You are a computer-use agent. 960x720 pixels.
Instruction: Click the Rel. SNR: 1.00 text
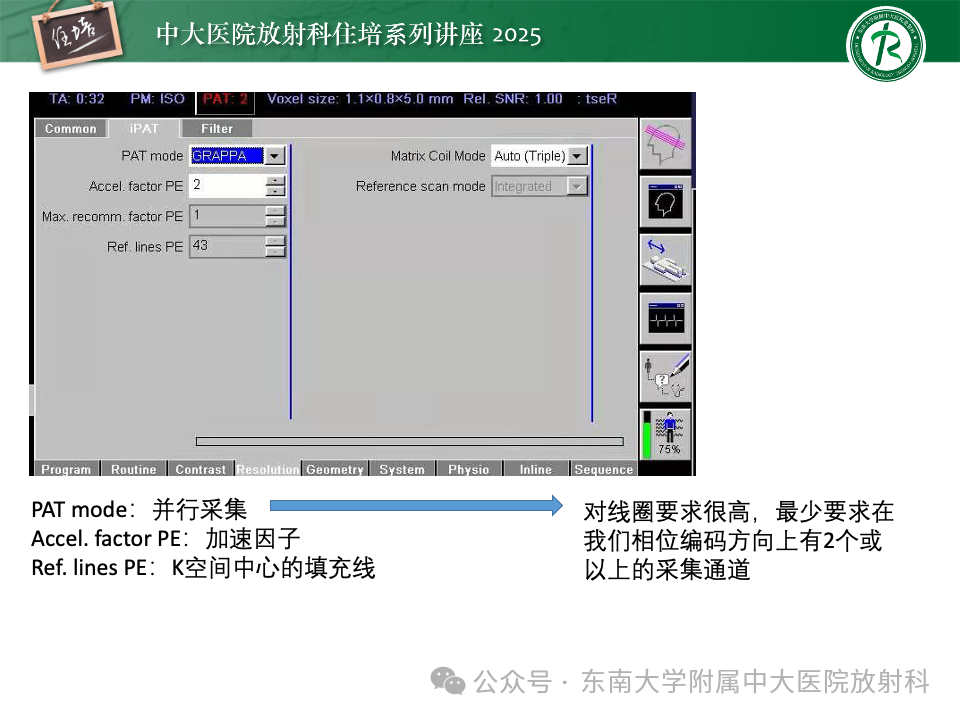[513, 99]
